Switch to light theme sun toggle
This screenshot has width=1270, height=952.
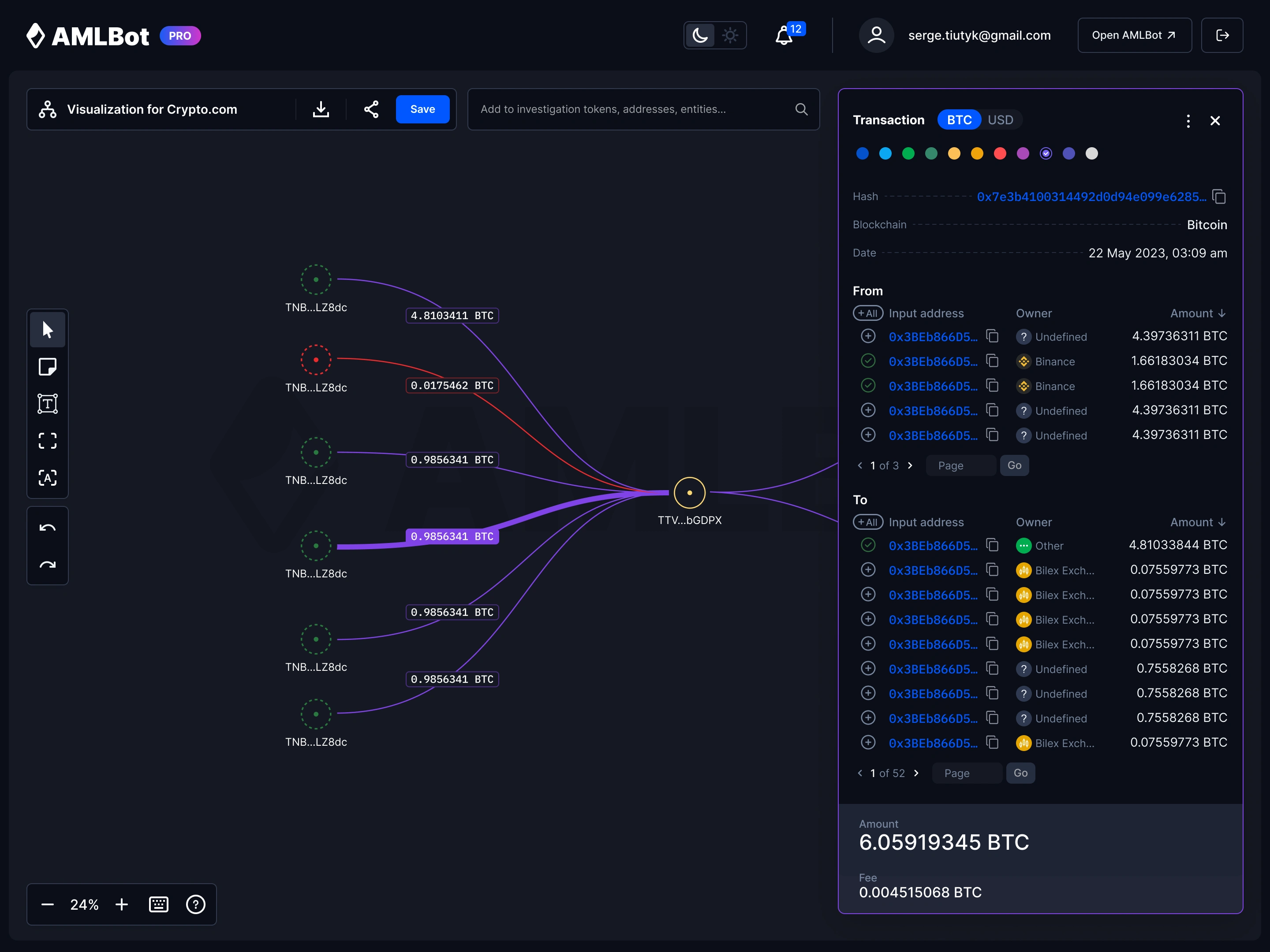pos(730,36)
